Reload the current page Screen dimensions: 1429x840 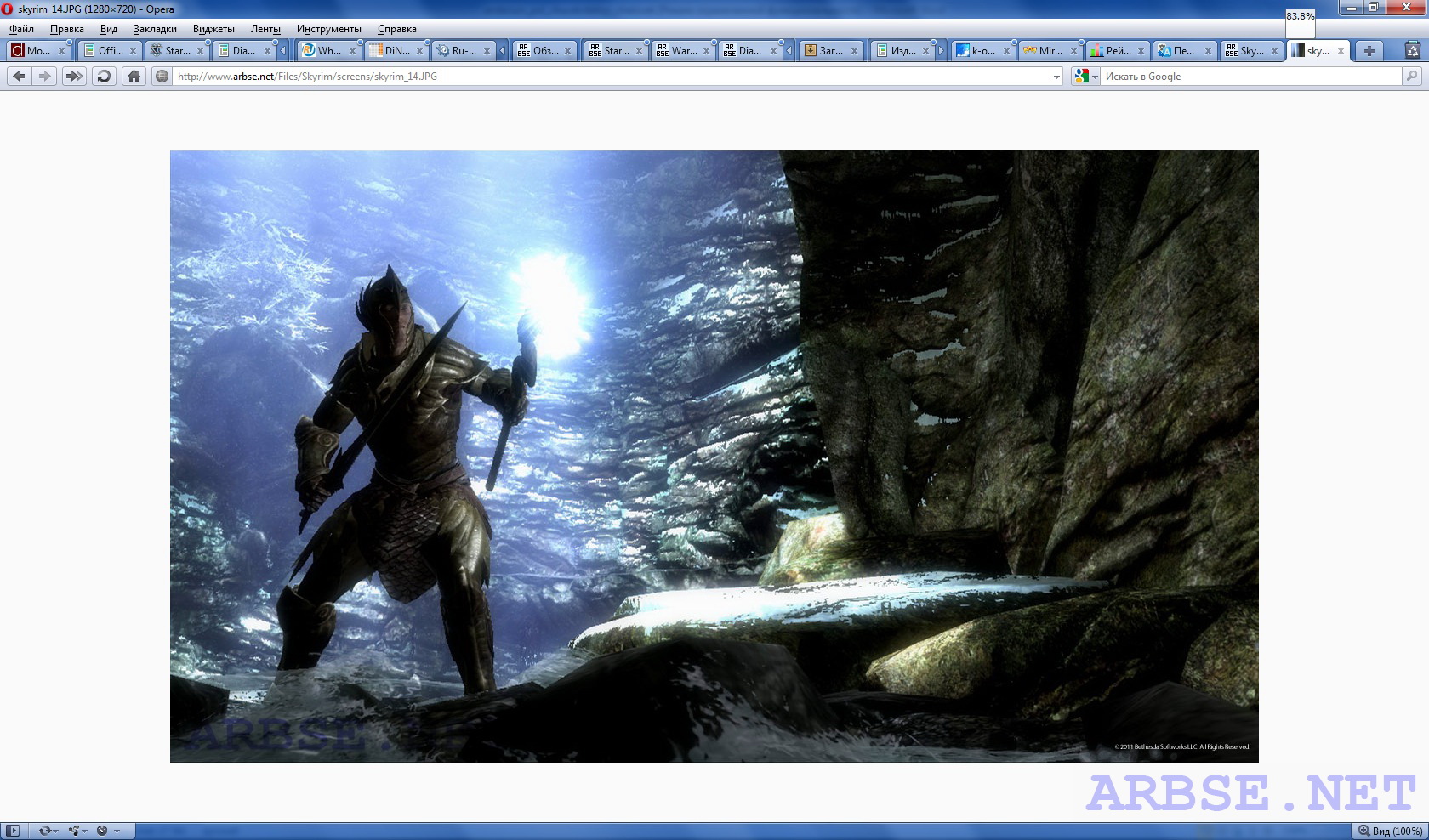click(104, 76)
